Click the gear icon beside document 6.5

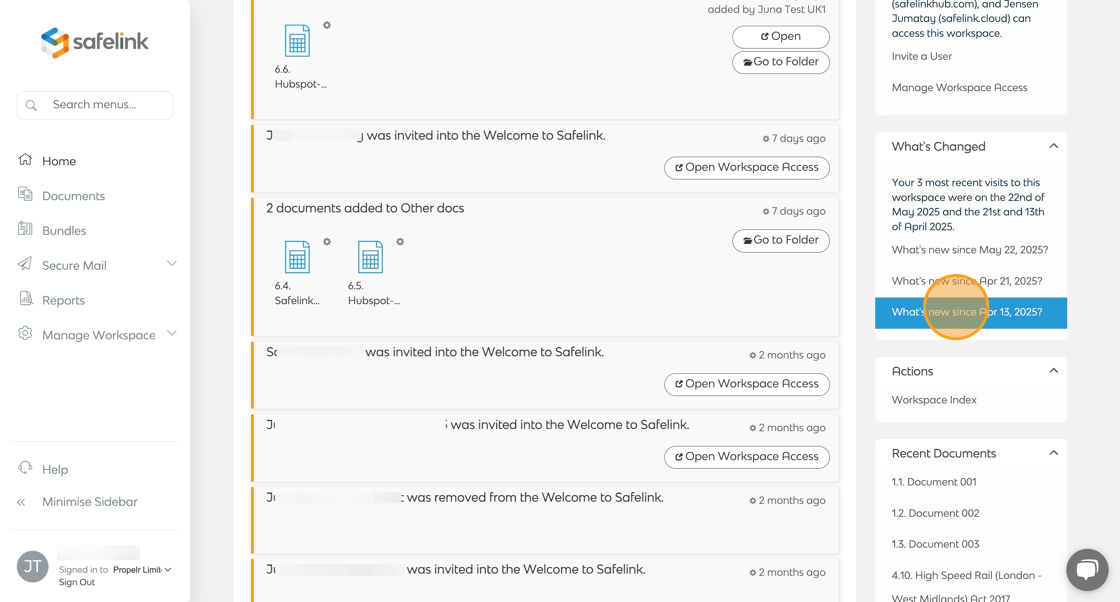click(x=400, y=242)
